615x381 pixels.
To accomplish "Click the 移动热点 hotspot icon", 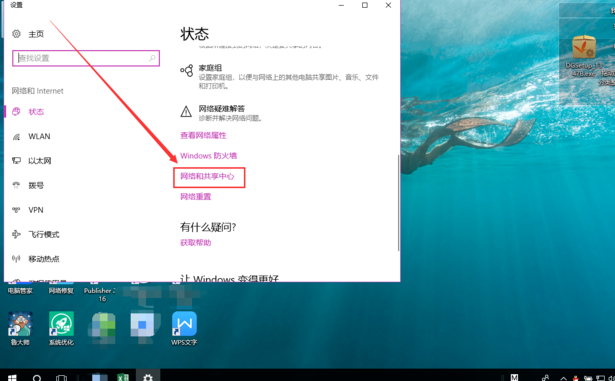I will click(16, 259).
